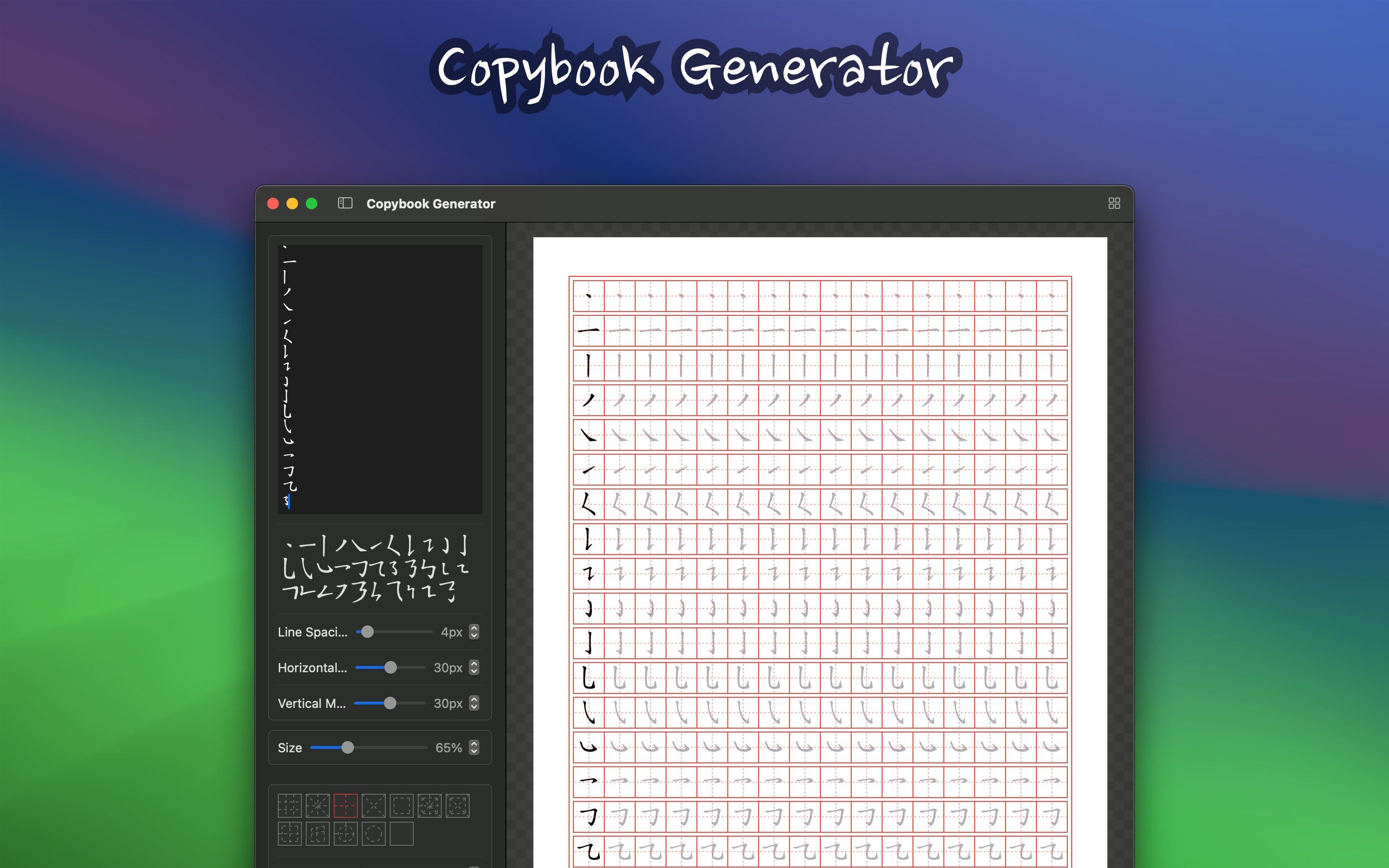Open the grid layout view icon

pos(1114,203)
